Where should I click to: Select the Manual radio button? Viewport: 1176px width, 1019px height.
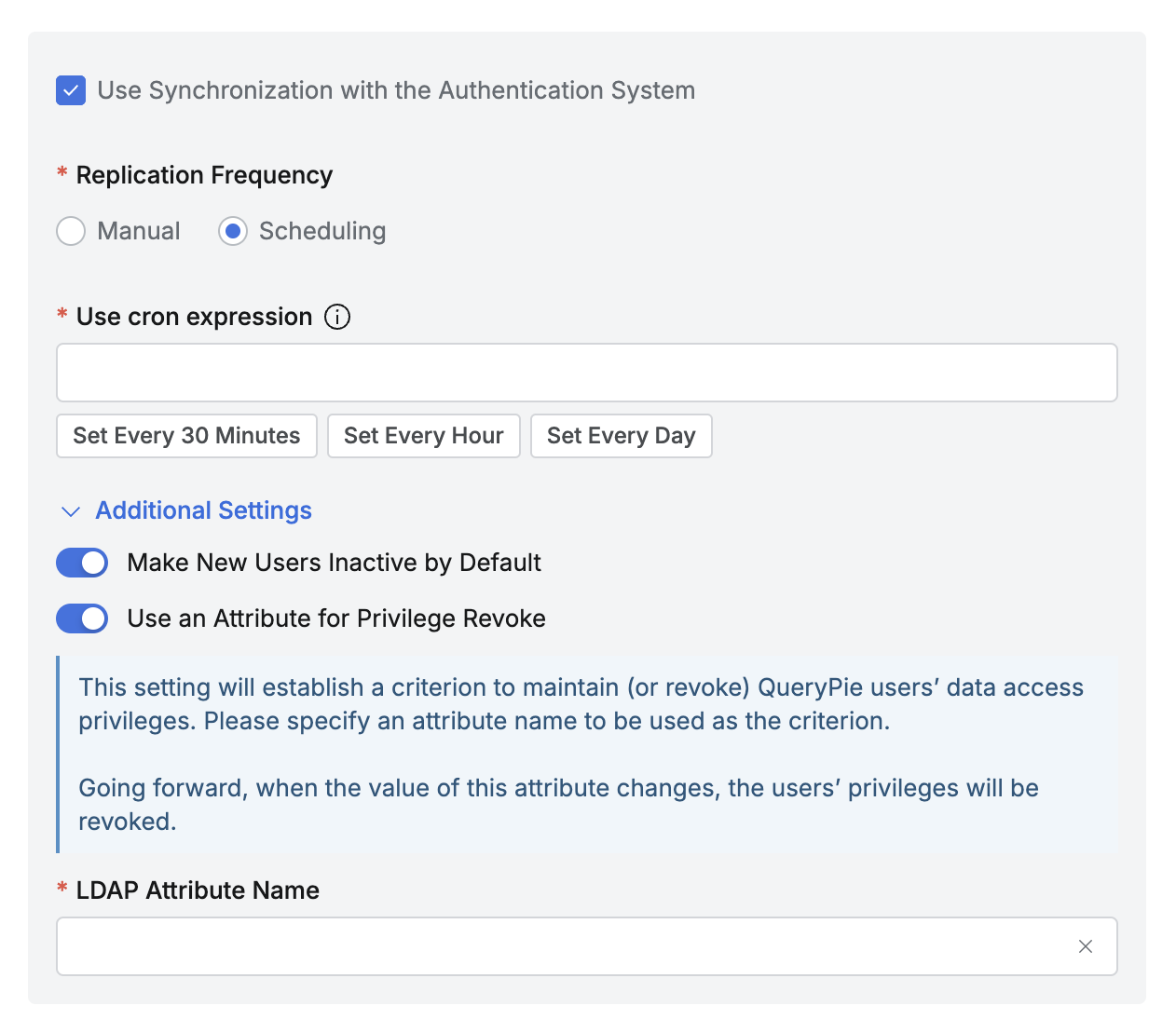click(x=71, y=231)
